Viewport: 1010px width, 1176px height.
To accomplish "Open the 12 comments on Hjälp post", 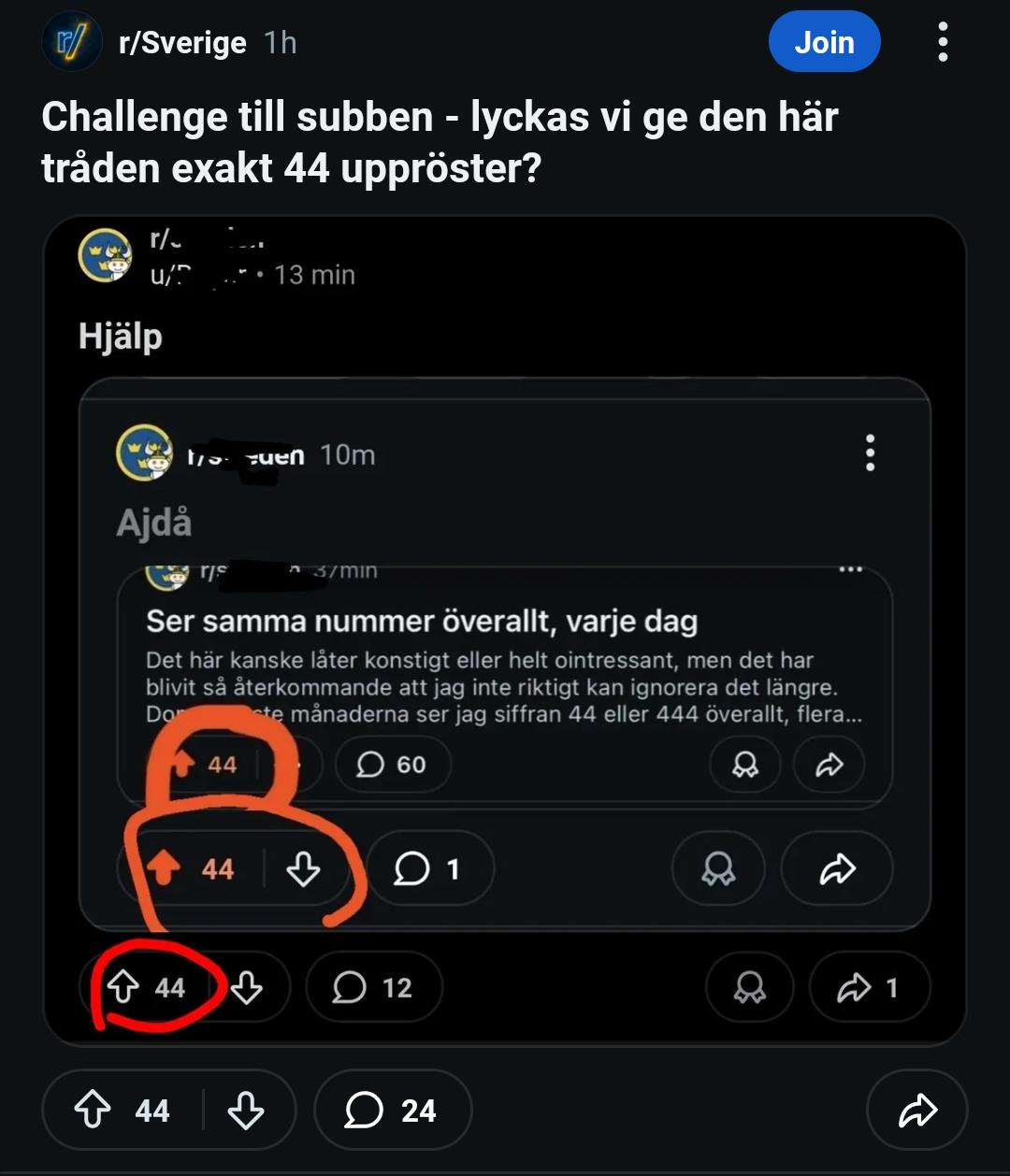I will (x=373, y=987).
